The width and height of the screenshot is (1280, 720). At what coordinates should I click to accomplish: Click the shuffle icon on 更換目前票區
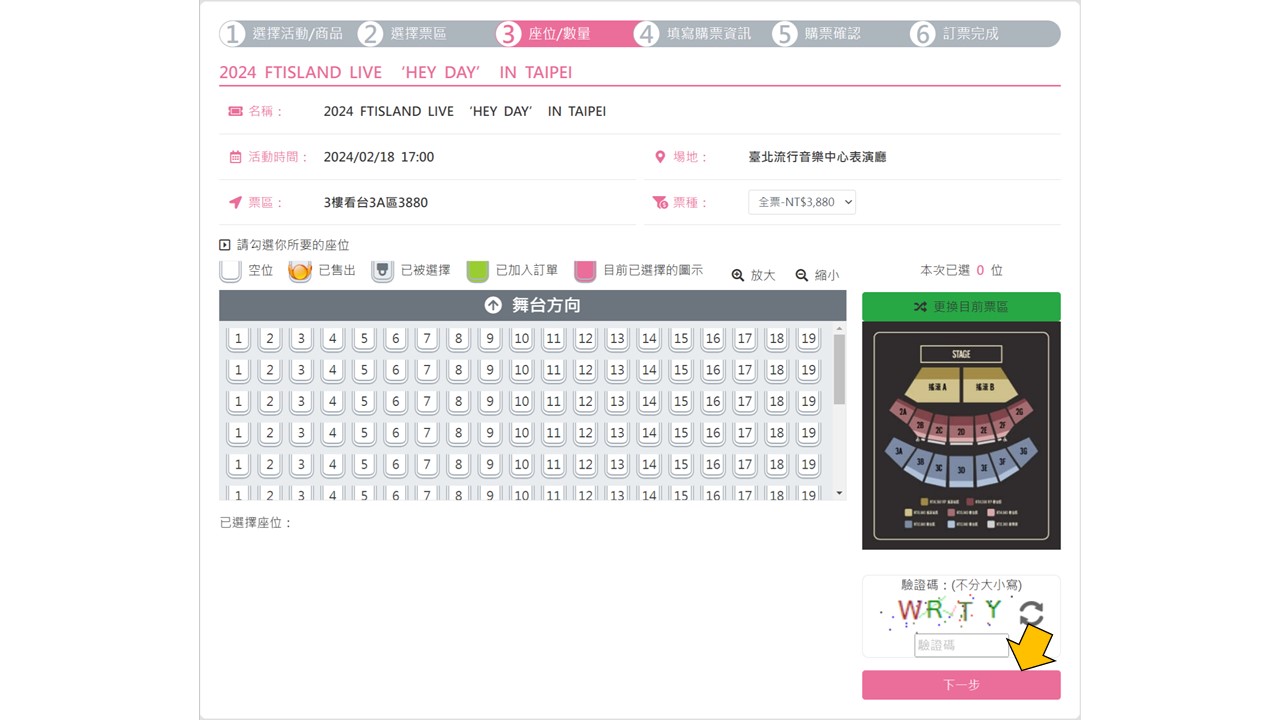click(920, 307)
